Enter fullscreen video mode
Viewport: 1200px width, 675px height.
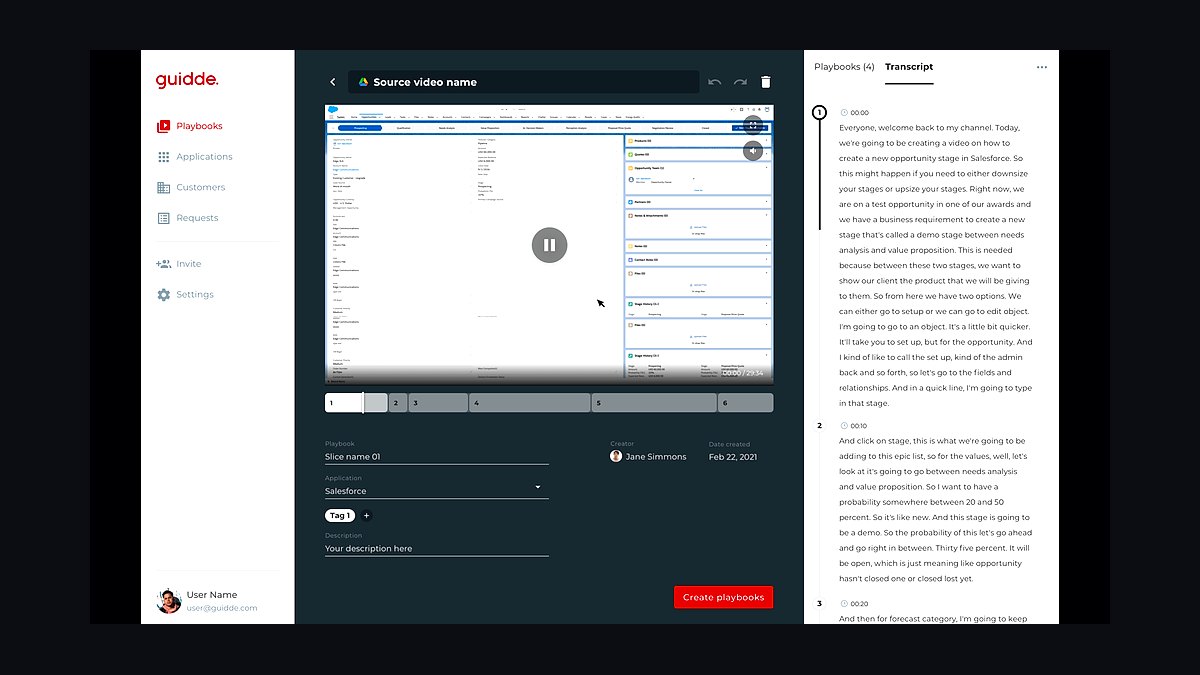753,126
